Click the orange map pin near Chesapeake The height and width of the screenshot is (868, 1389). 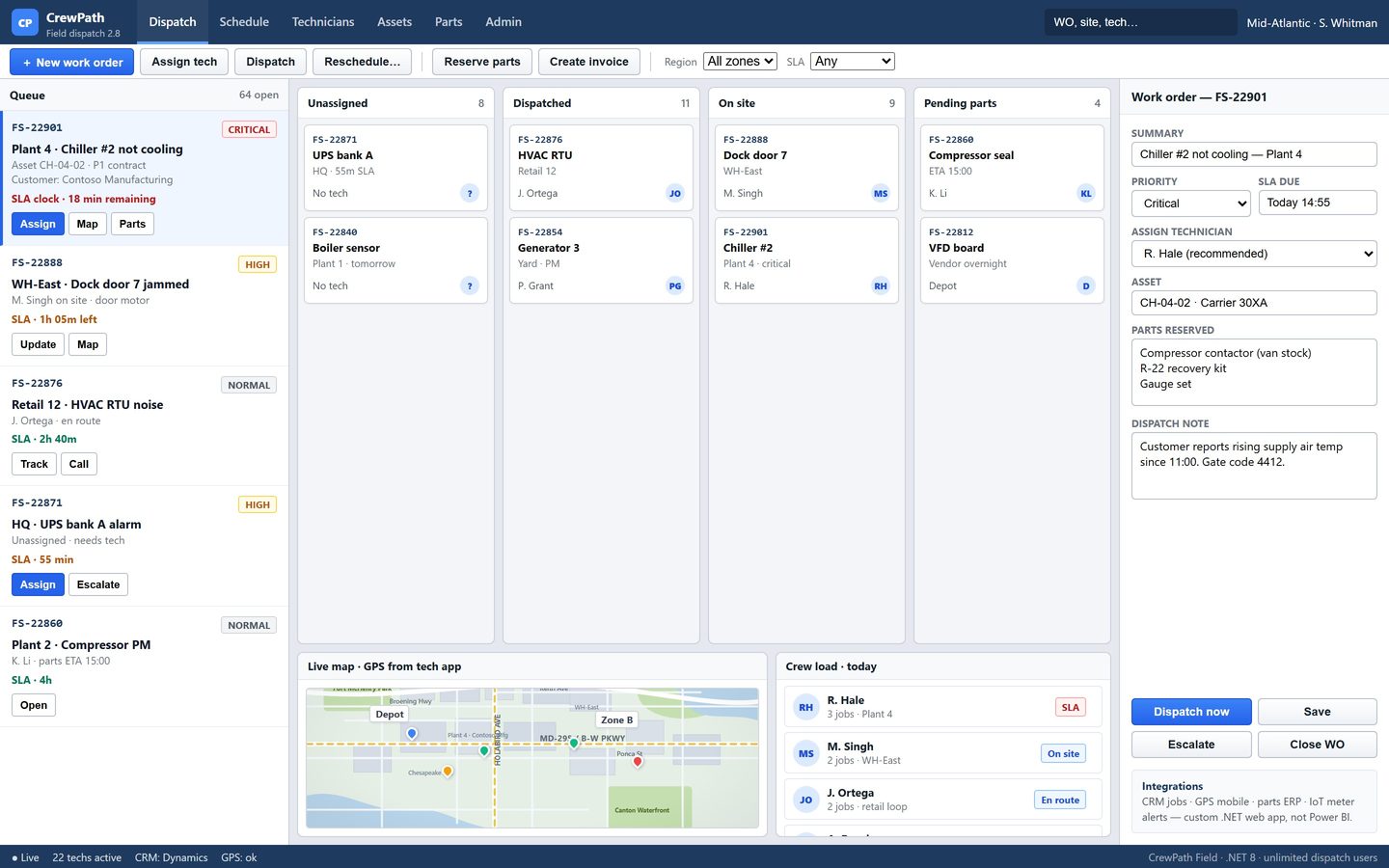448,771
